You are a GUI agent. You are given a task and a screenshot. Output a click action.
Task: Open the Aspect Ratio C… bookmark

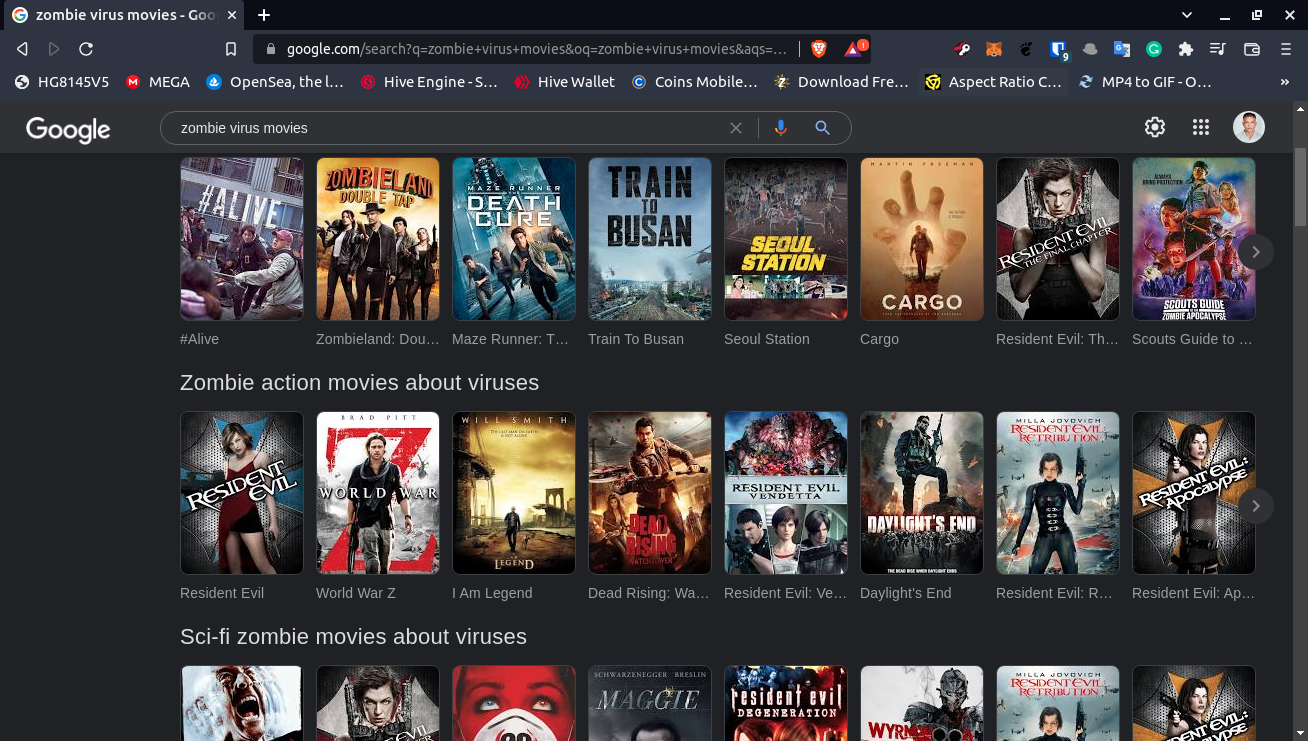click(x=993, y=82)
